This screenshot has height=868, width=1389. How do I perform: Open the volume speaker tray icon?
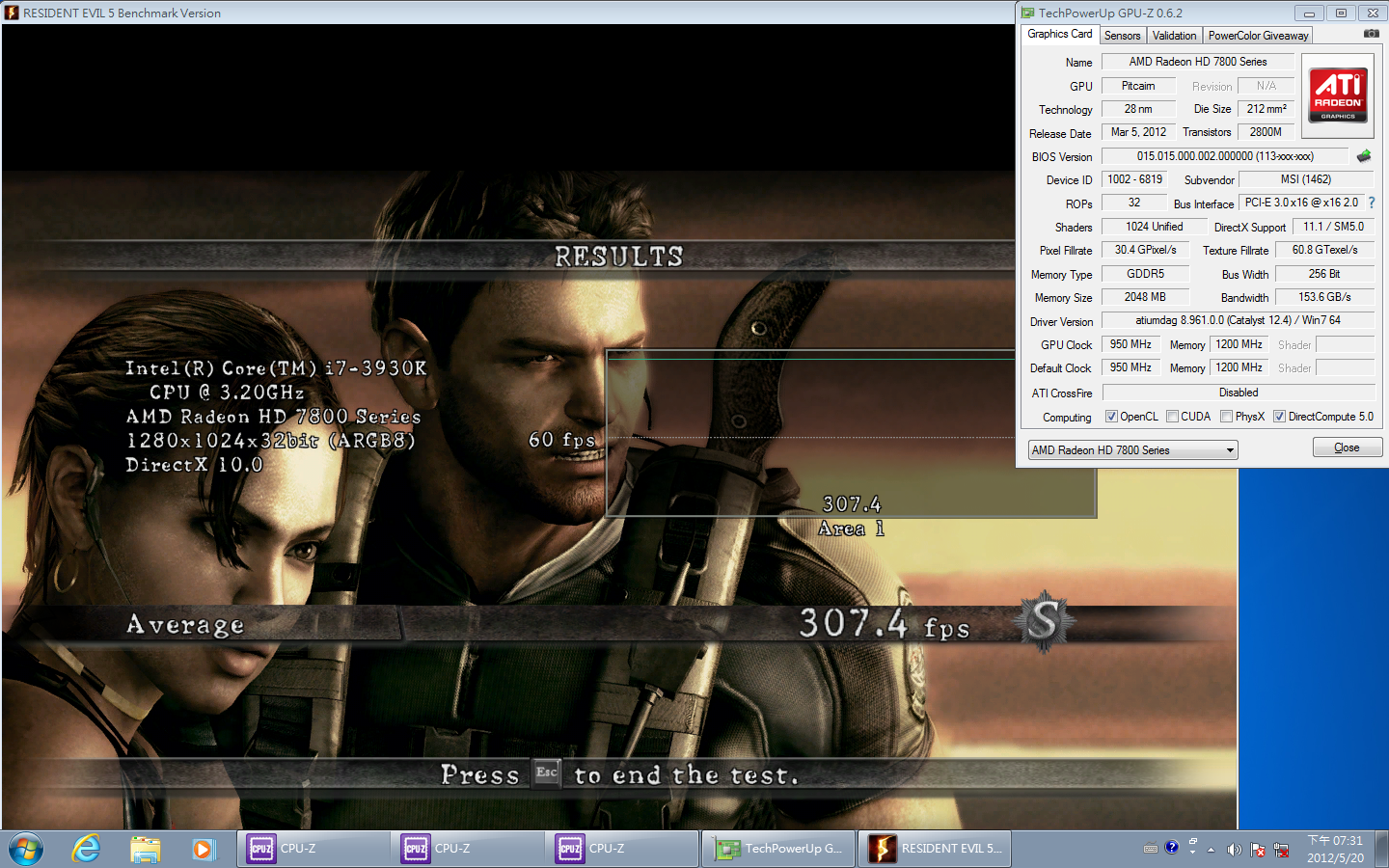tap(1234, 850)
